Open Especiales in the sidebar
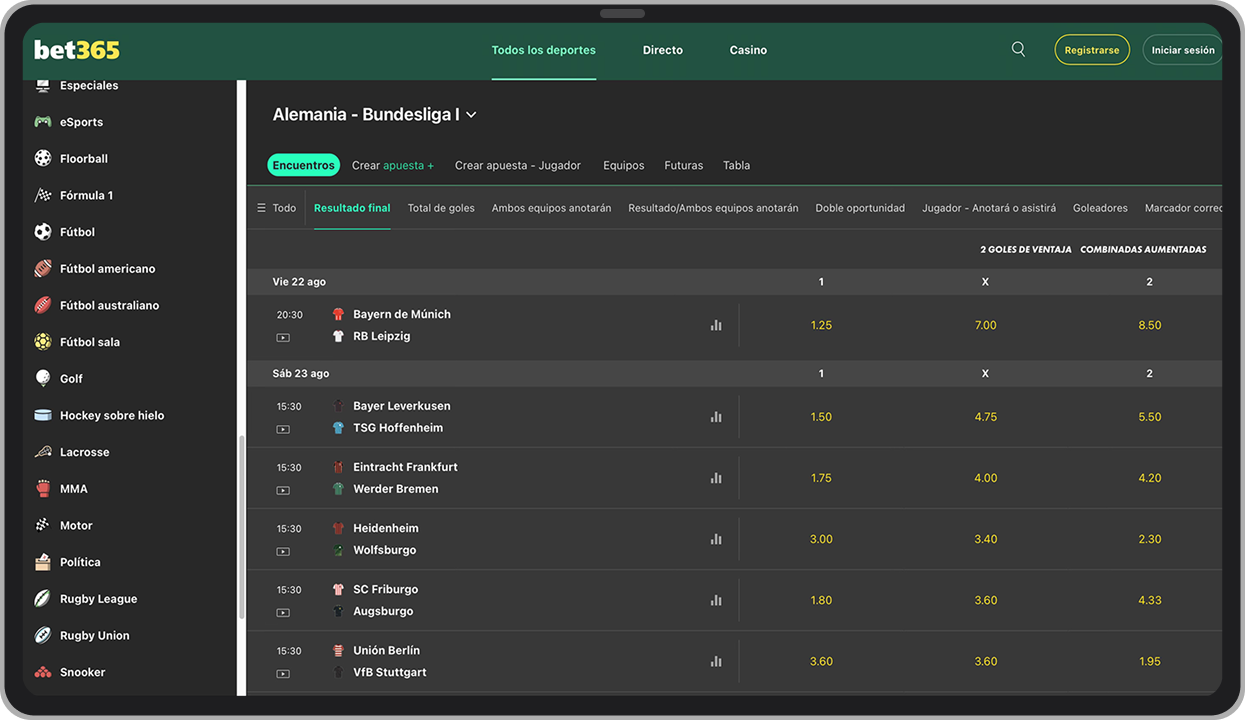 [89, 86]
